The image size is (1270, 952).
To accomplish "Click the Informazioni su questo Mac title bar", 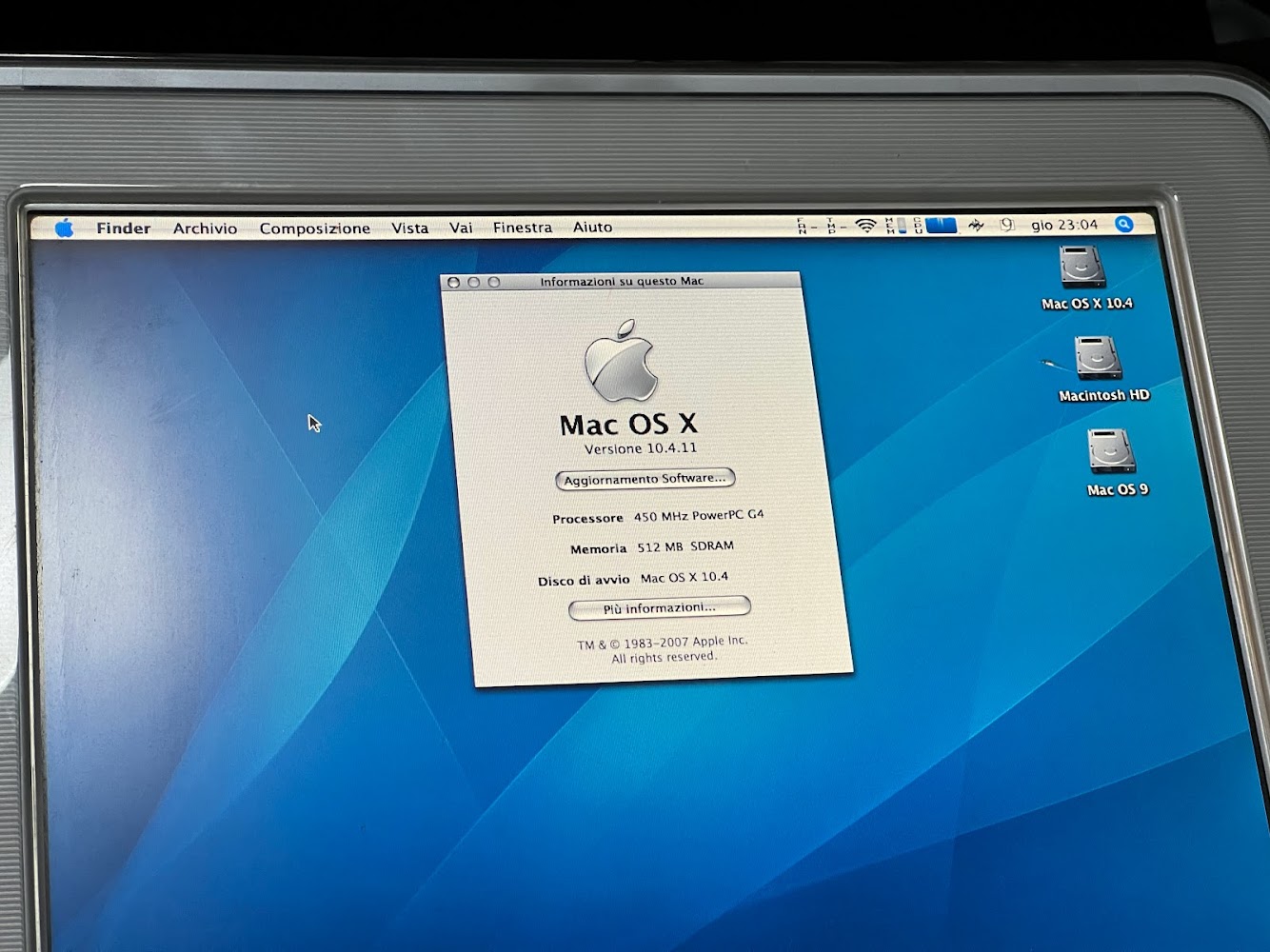I will 621,281.
